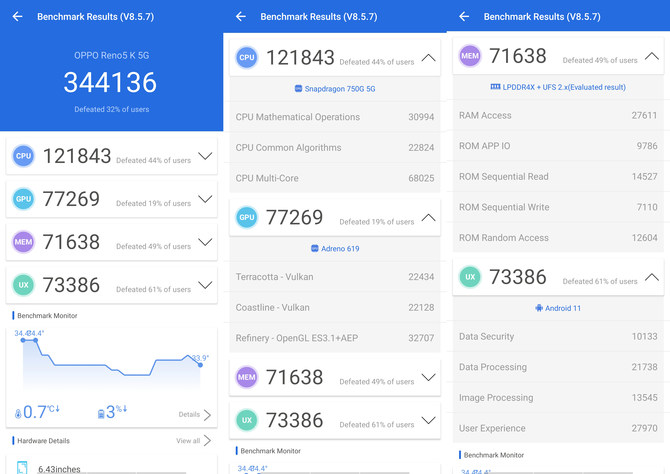Tap expanded UX badge in right panel

tap(470, 277)
